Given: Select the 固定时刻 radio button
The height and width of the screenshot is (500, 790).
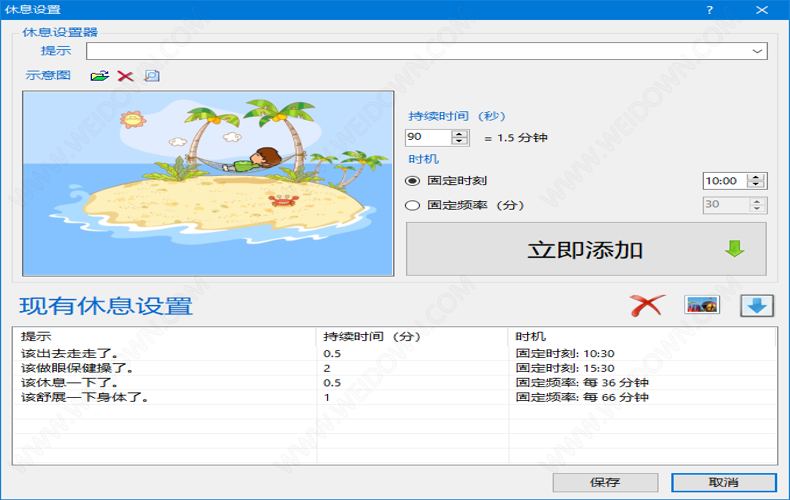Looking at the screenshot, I should click(x=412, y=181).
